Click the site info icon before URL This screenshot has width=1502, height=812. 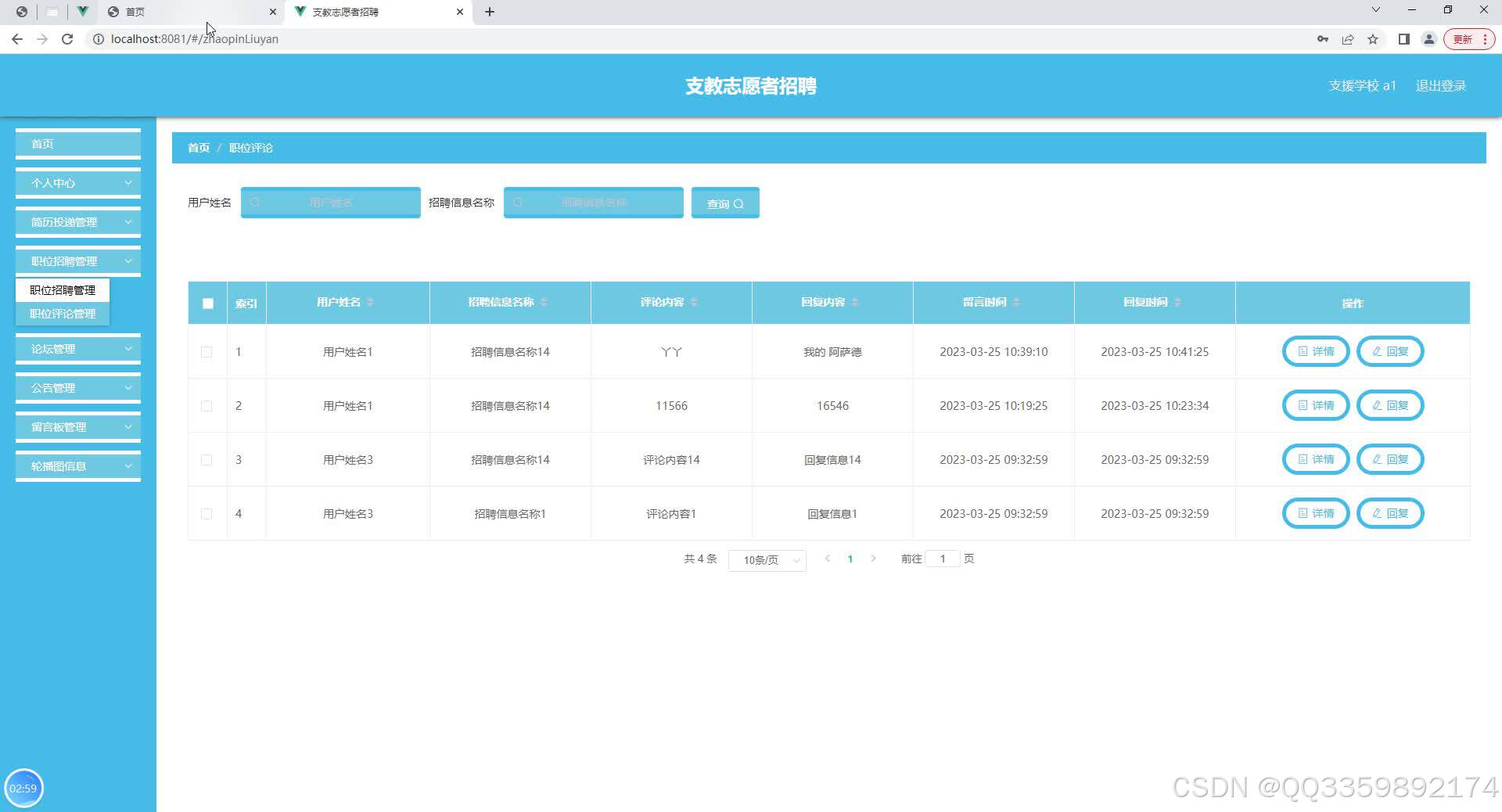tap(99, 39)
